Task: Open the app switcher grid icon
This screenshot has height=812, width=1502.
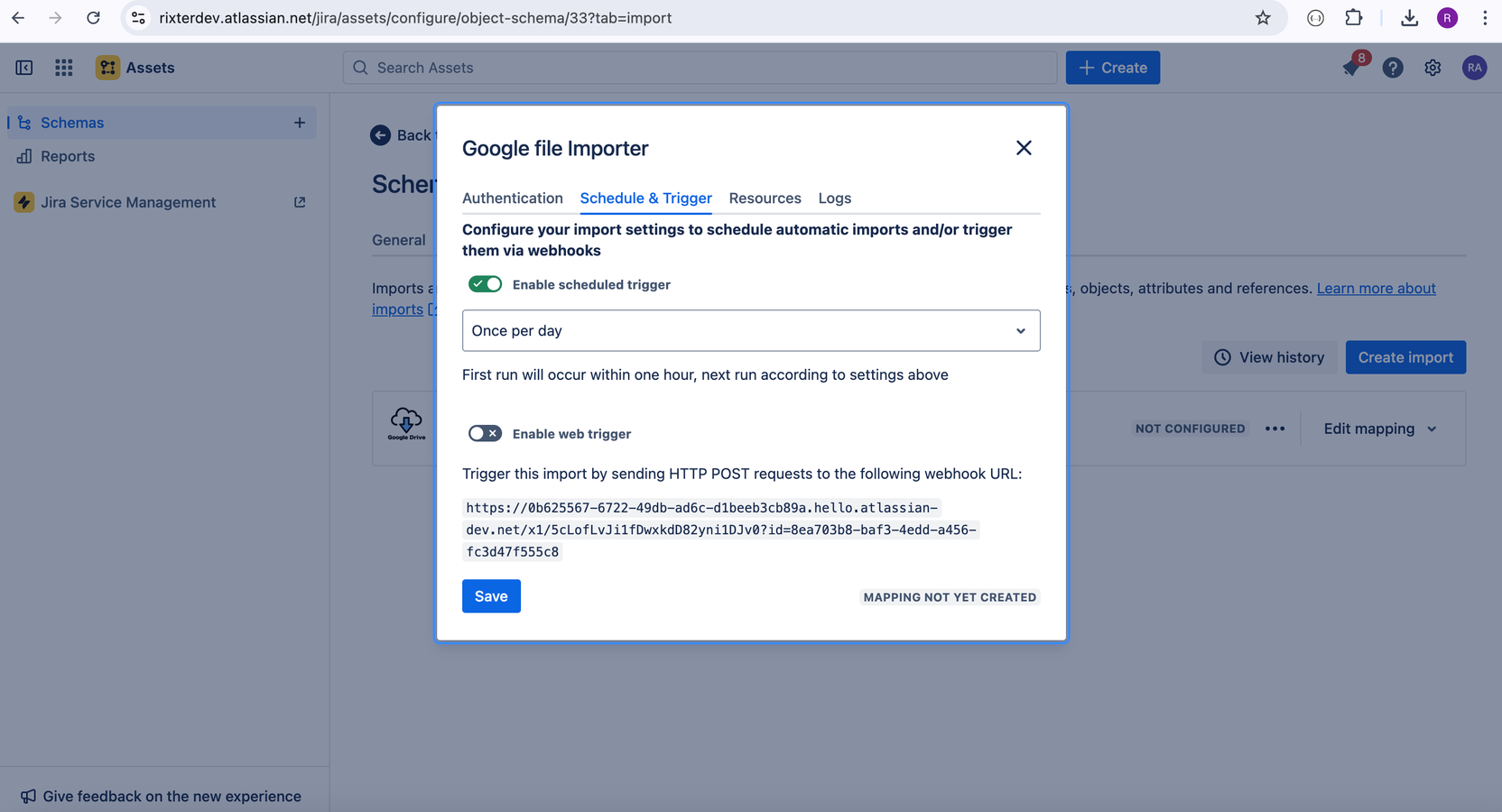Action: click(63, 68)
